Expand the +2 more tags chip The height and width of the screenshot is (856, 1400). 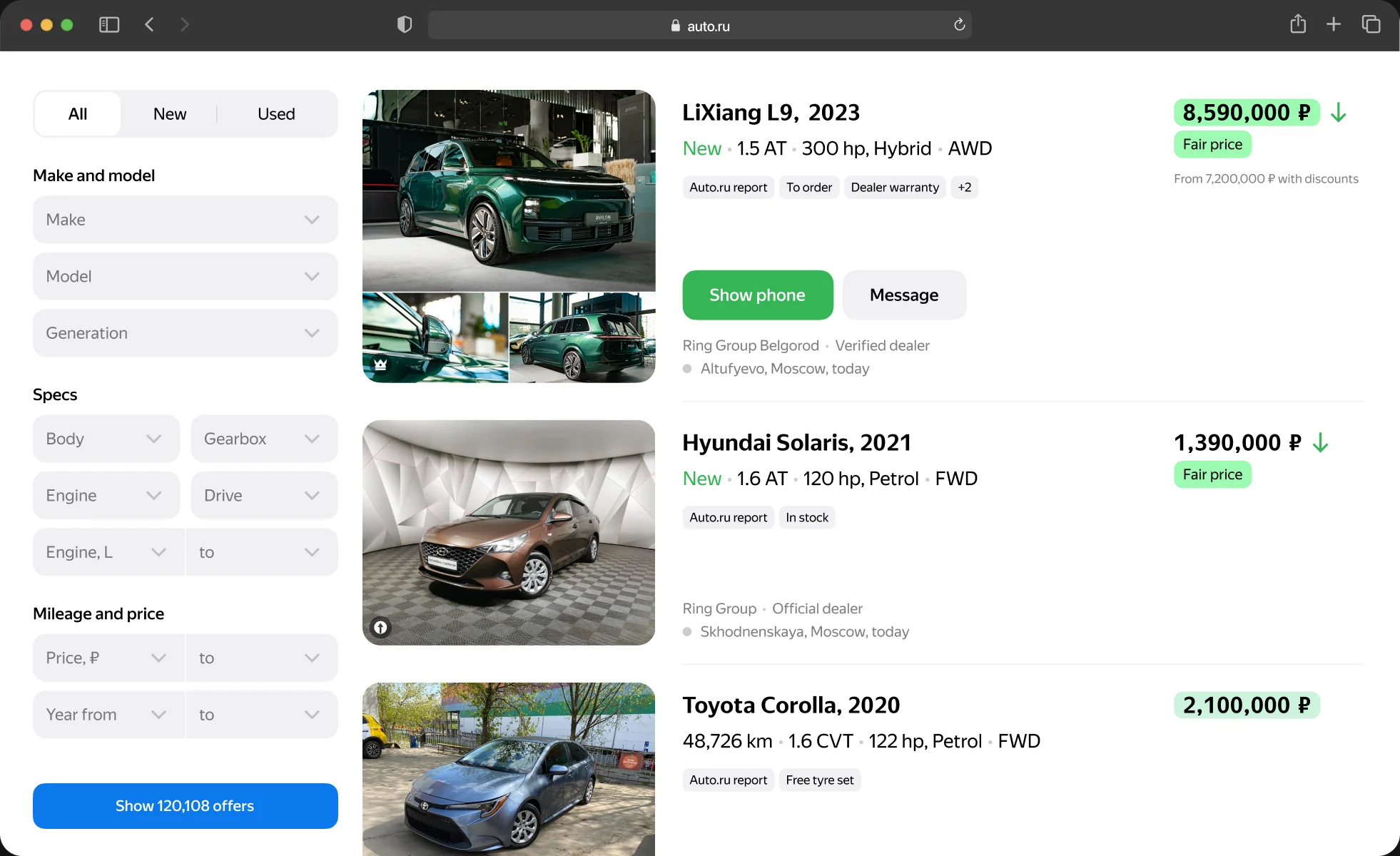[x=964, y=188]
